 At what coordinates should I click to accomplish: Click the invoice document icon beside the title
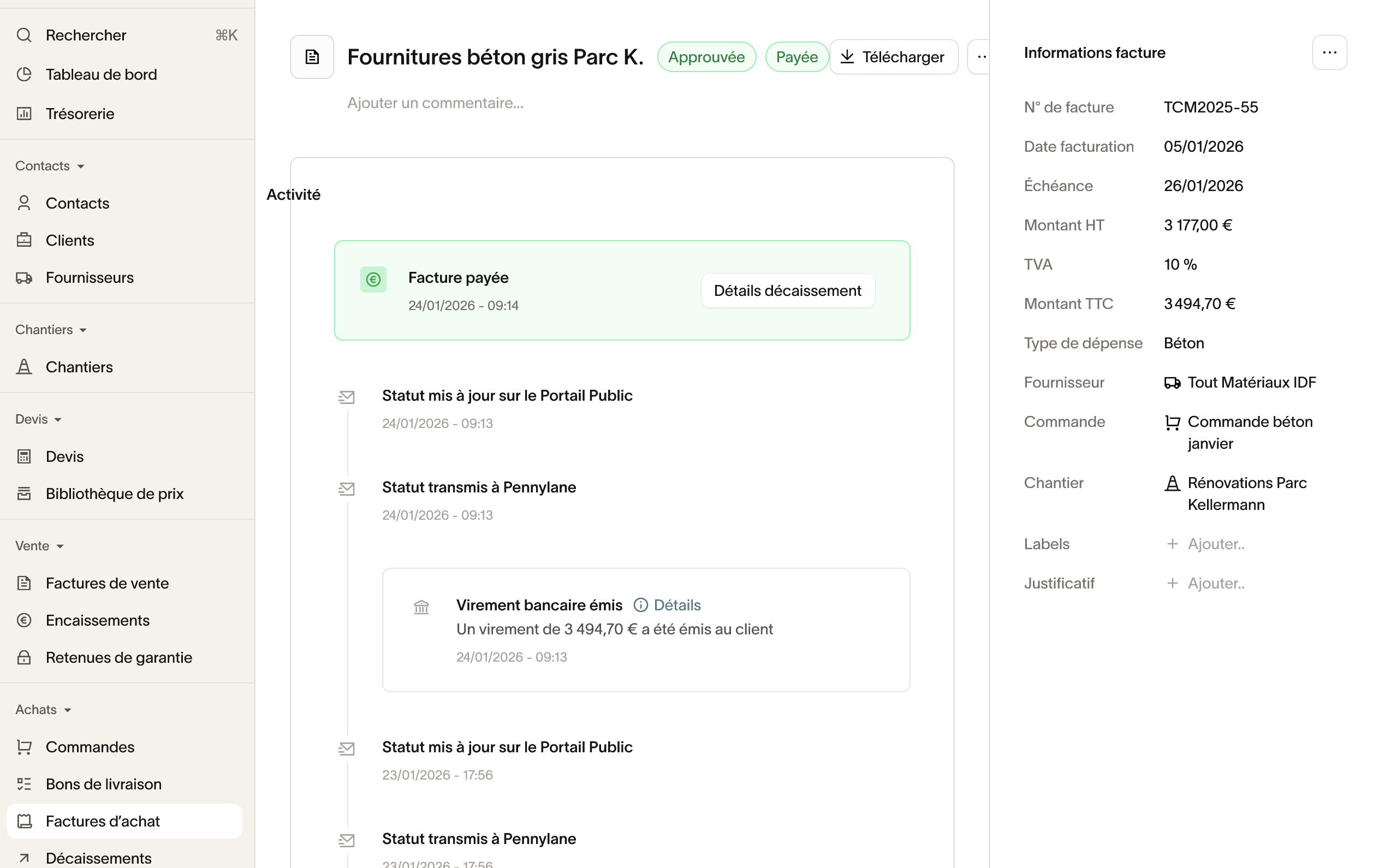click(x=312, y=57)
